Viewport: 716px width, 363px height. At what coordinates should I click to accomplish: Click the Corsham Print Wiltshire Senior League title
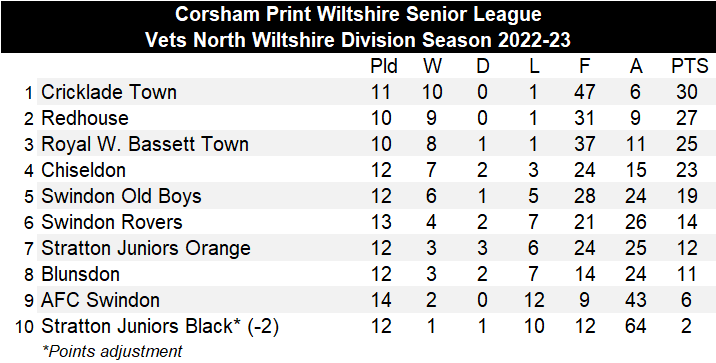click(x=358, y=14)
